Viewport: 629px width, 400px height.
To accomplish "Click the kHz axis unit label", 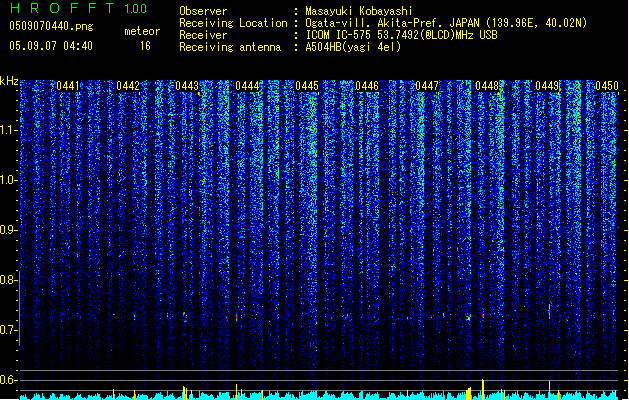I will click(x=9, y=81).
